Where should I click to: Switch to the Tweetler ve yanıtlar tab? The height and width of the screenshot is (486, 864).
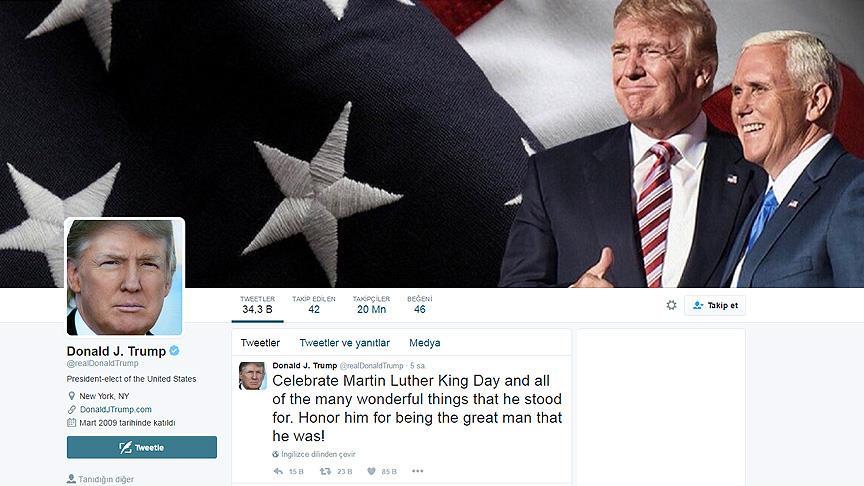[x=344, y=343]
